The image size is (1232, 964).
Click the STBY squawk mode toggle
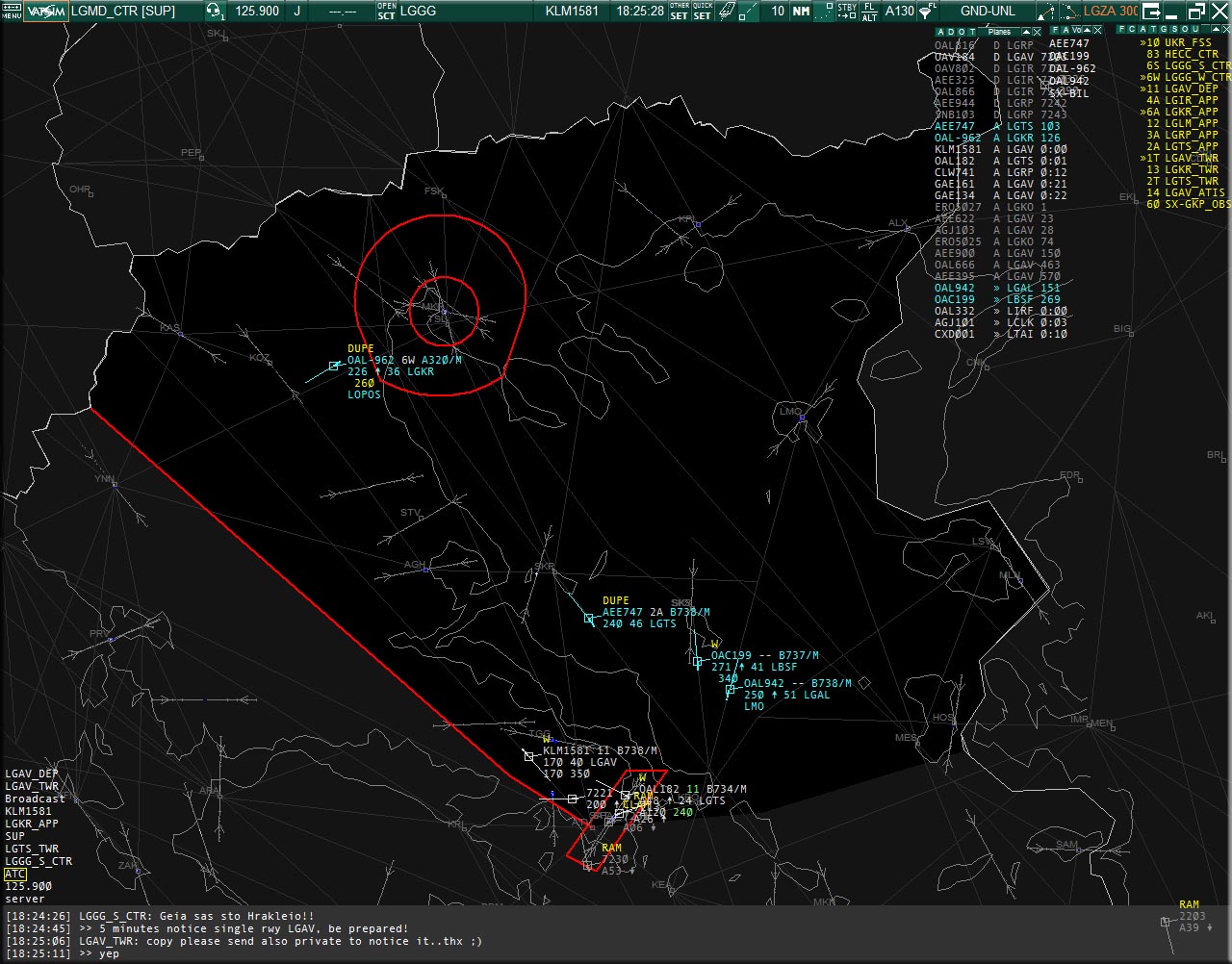(846, 12)
